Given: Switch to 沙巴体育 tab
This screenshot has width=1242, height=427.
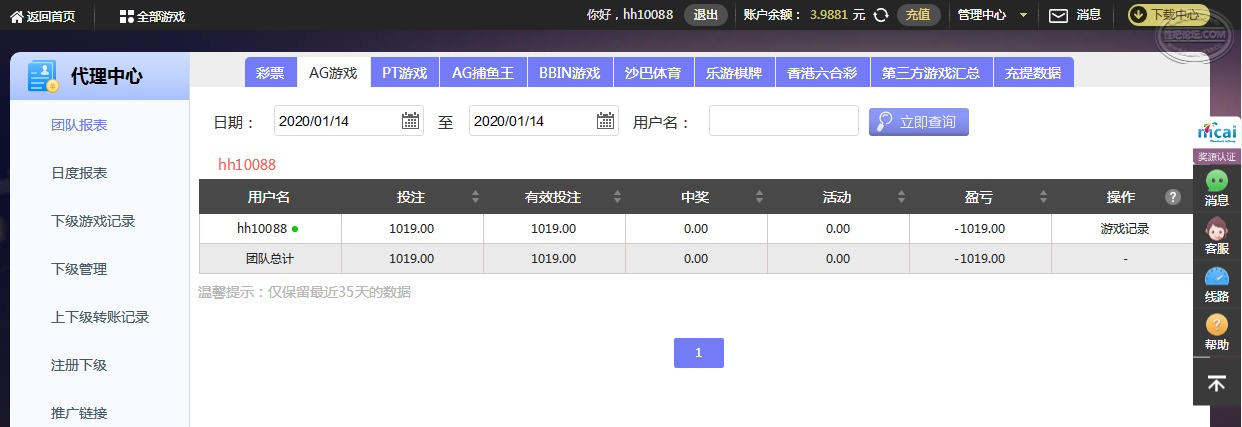Looking at the screenshot, I should [653, 72].
